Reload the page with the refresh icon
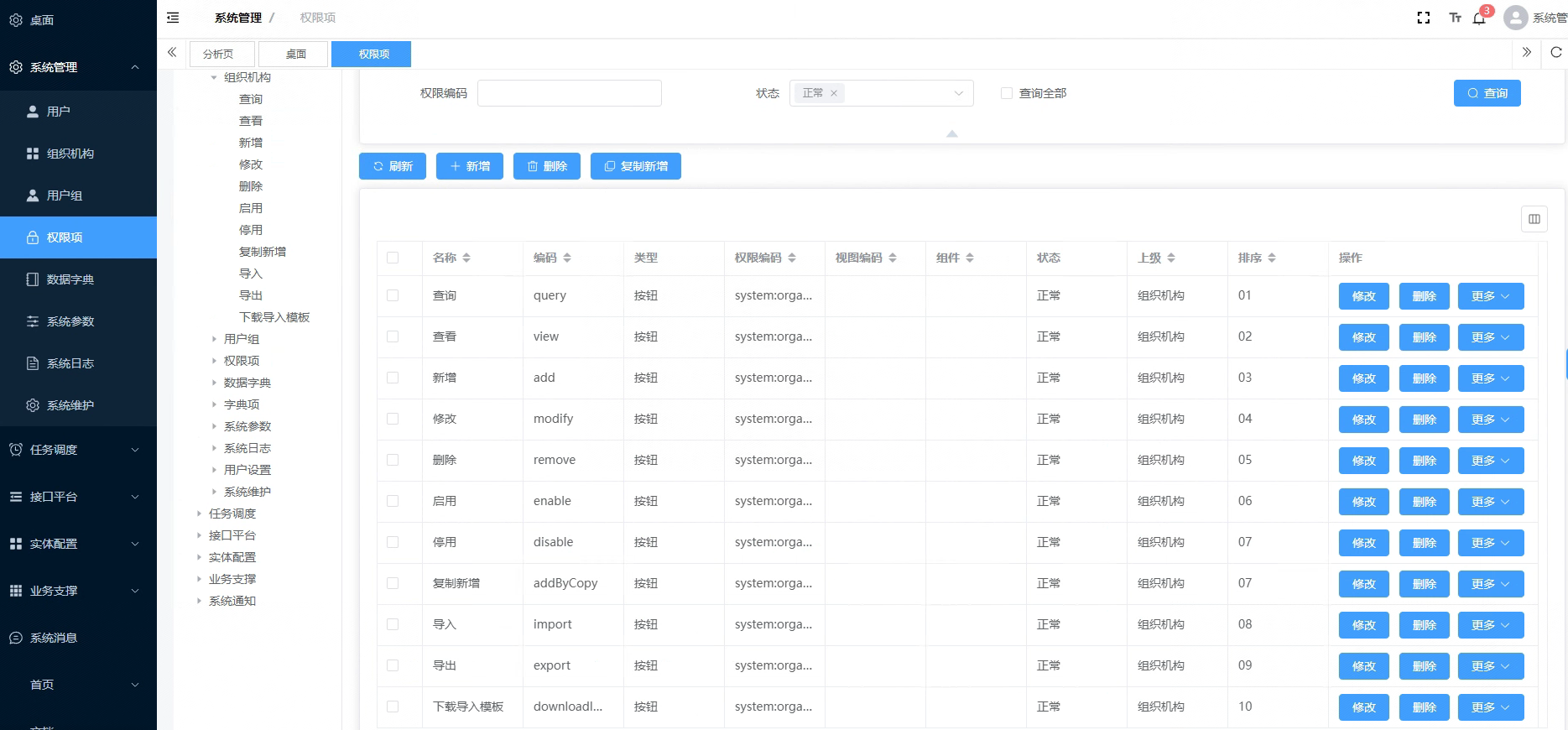1568x730 pixels. point(1556,52)
